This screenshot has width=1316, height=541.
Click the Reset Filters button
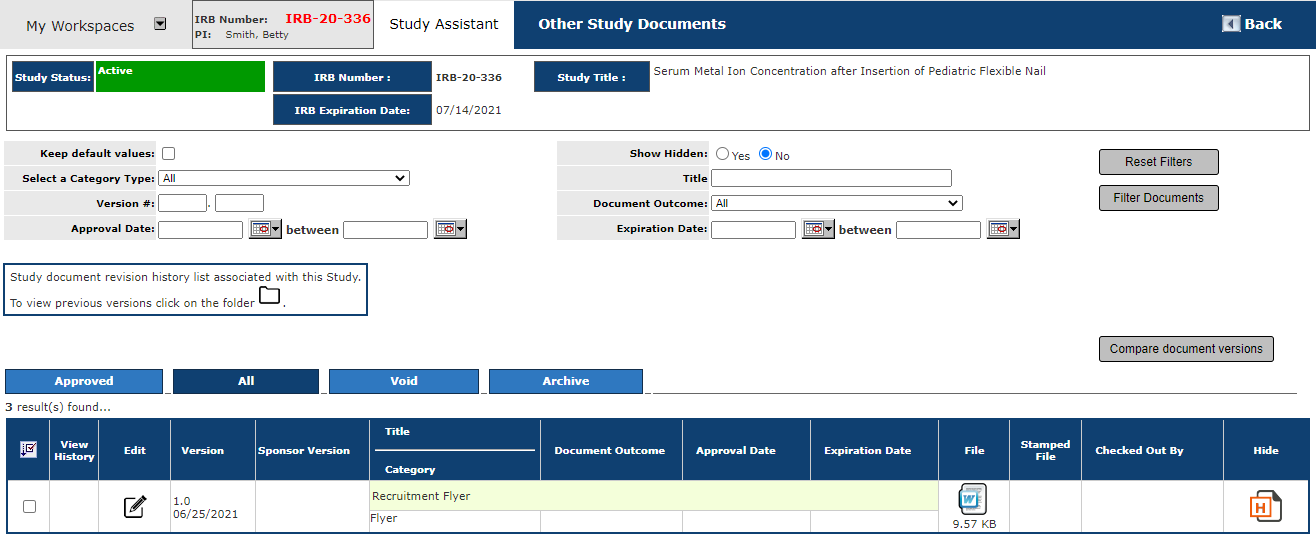point(1159,162)
